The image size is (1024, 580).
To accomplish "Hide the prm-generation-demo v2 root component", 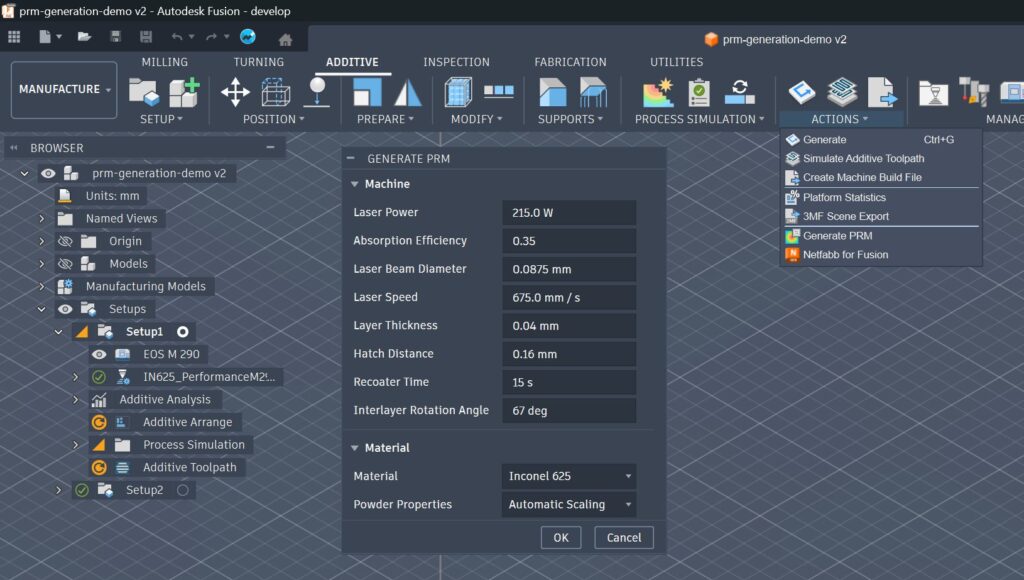I will click(48, 173).
